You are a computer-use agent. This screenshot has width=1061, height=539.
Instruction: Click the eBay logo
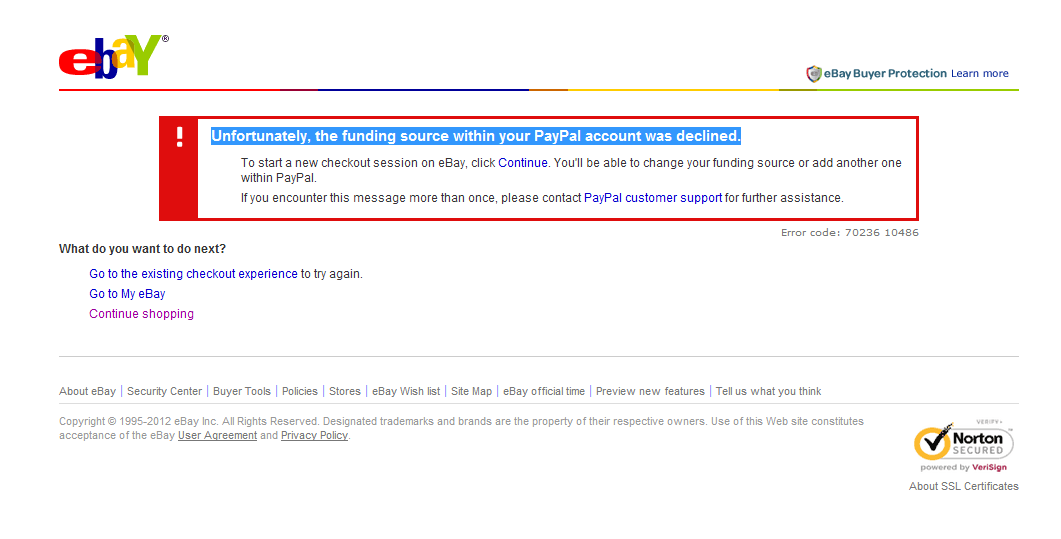click(x=113, y=57)
